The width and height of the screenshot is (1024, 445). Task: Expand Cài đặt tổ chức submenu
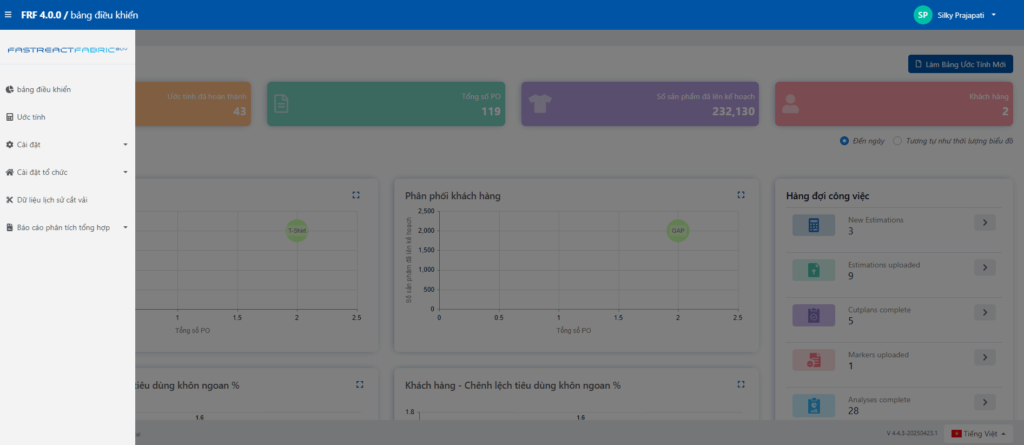68,172
